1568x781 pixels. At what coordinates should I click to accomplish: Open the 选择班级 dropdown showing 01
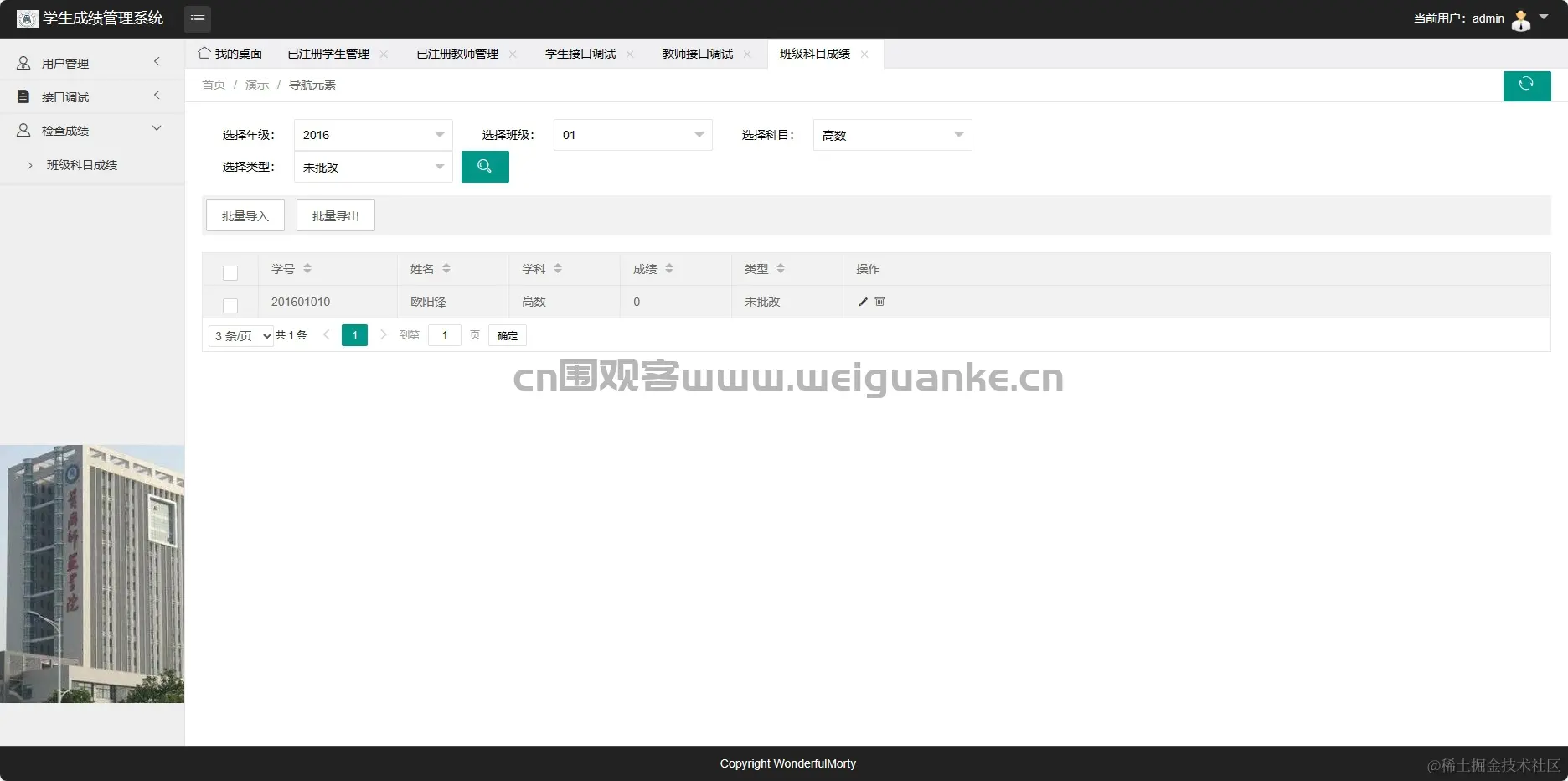tap(633, 135)
